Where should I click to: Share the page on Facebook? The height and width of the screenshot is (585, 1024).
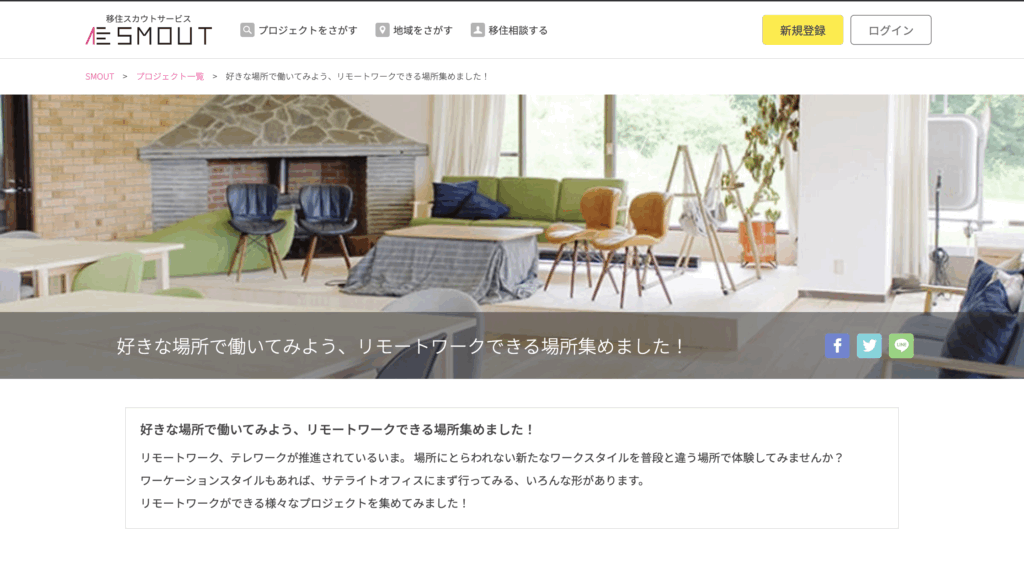(837, 345)
